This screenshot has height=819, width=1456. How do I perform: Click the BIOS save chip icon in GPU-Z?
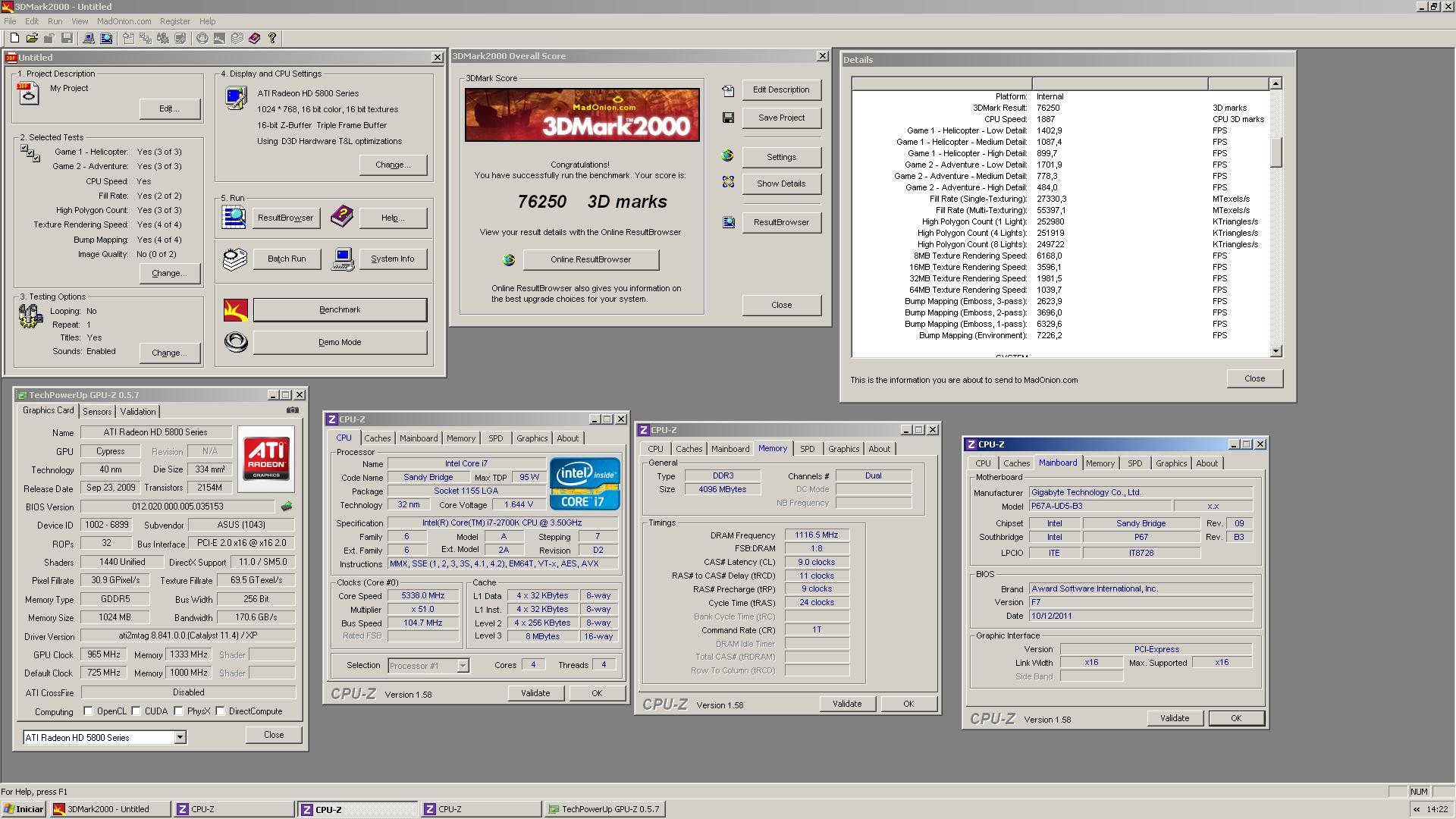coord(287,507)
